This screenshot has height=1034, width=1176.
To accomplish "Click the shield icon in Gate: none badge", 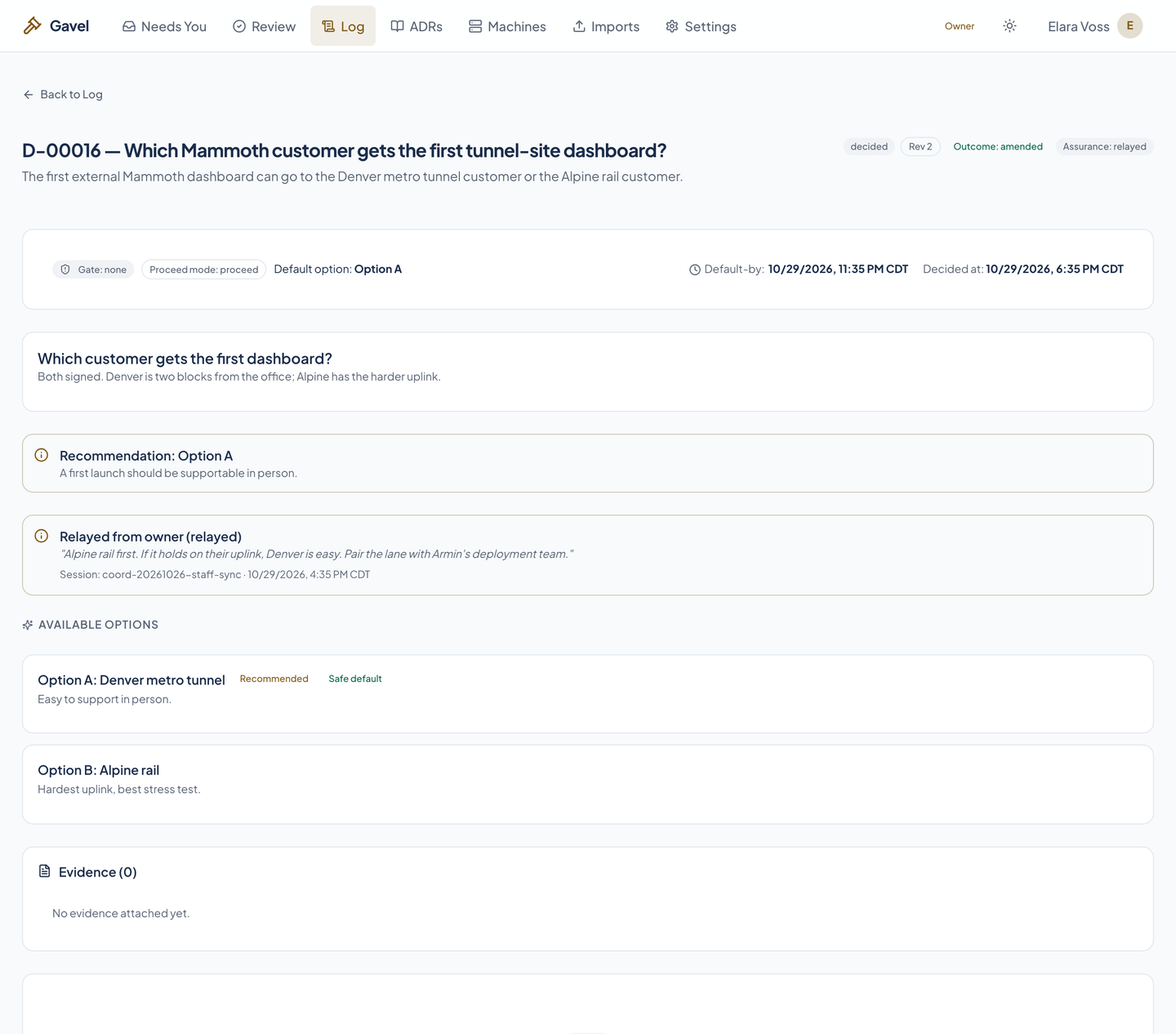I will (x=65, y=270).
